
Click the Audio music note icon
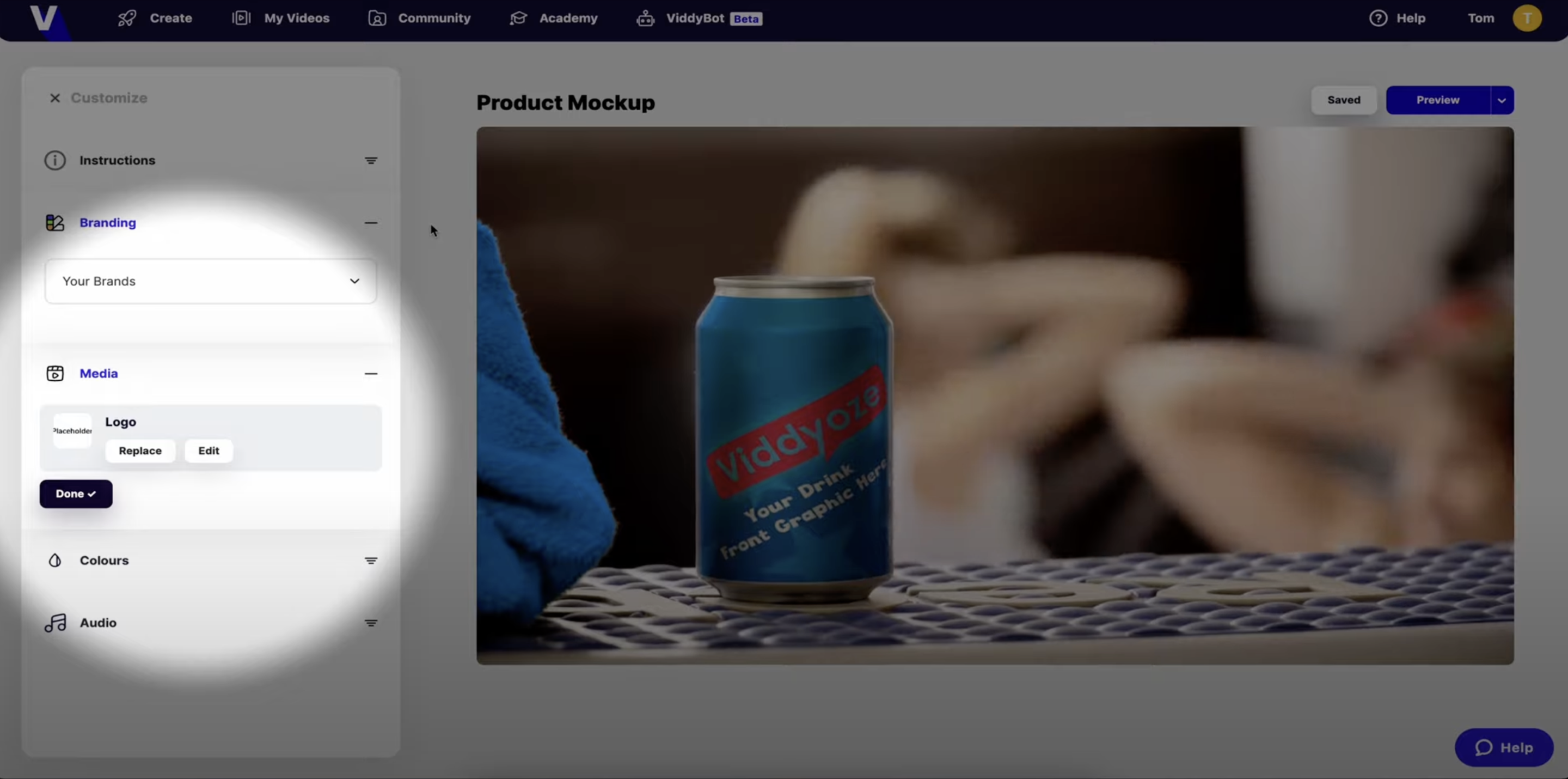[56, 623]
